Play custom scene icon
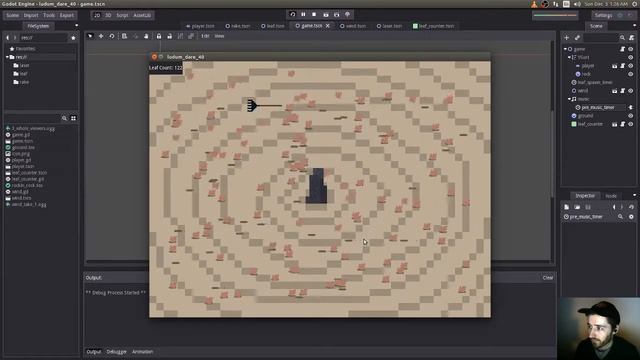 point(337,15)
